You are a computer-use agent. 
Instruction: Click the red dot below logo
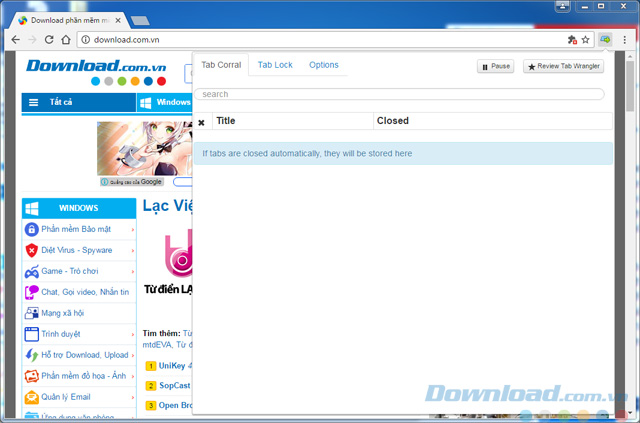(x=162, y=81)
